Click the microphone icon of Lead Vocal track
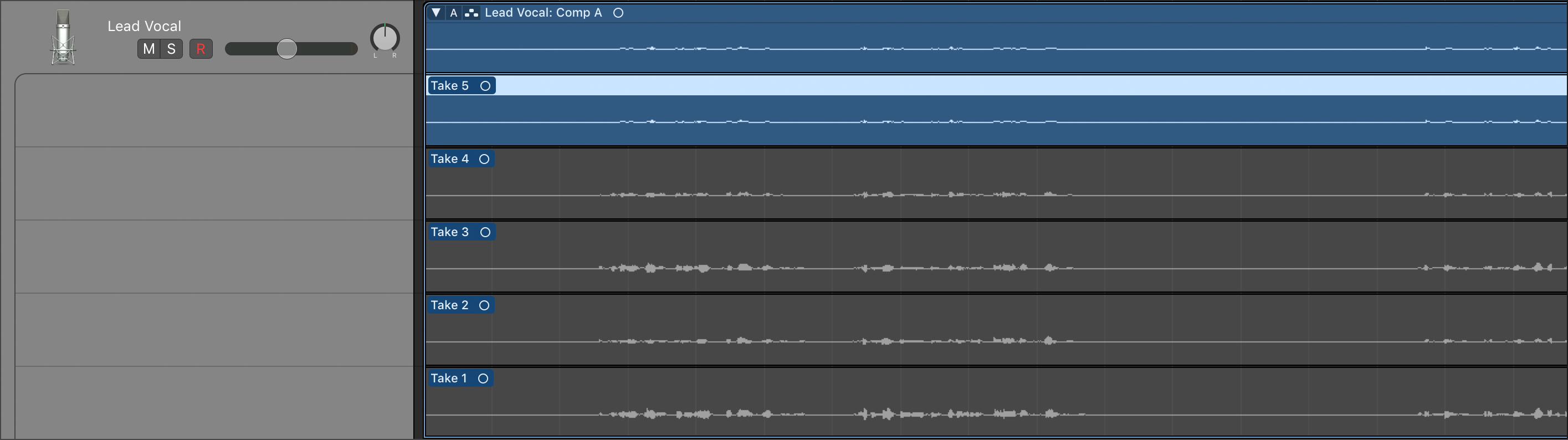The width and height of the screenshot is (1568, 440). click(63, 38)
